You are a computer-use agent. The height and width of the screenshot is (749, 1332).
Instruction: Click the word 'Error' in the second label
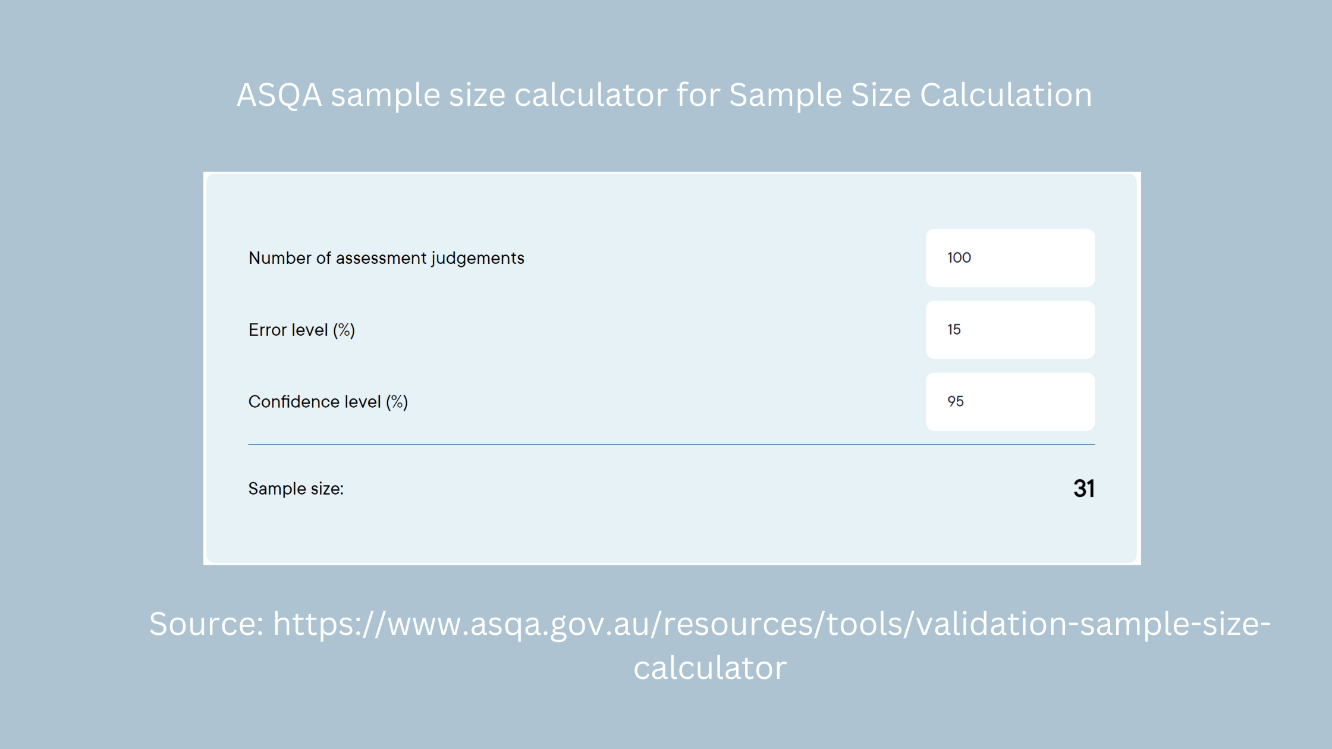pos(268,330)
